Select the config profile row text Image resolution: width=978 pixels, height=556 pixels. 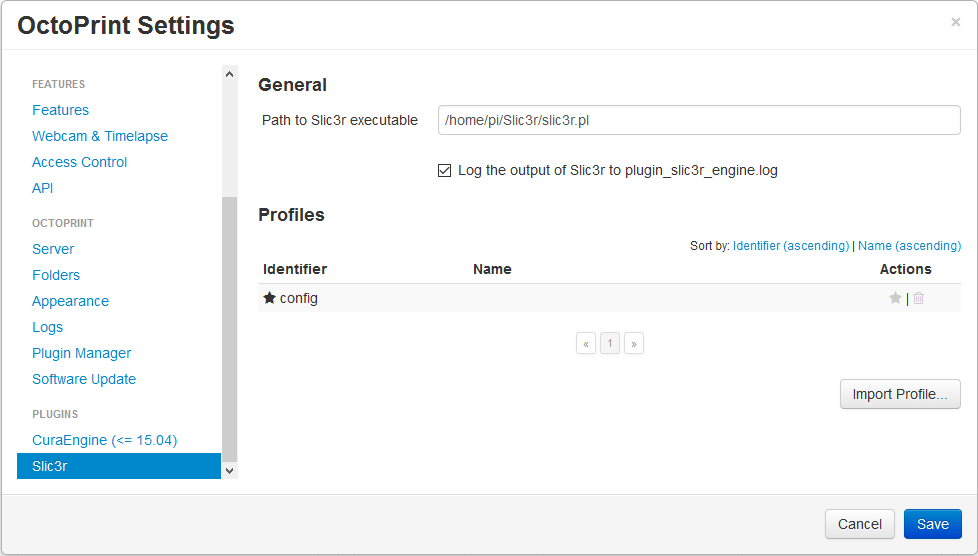299,298
